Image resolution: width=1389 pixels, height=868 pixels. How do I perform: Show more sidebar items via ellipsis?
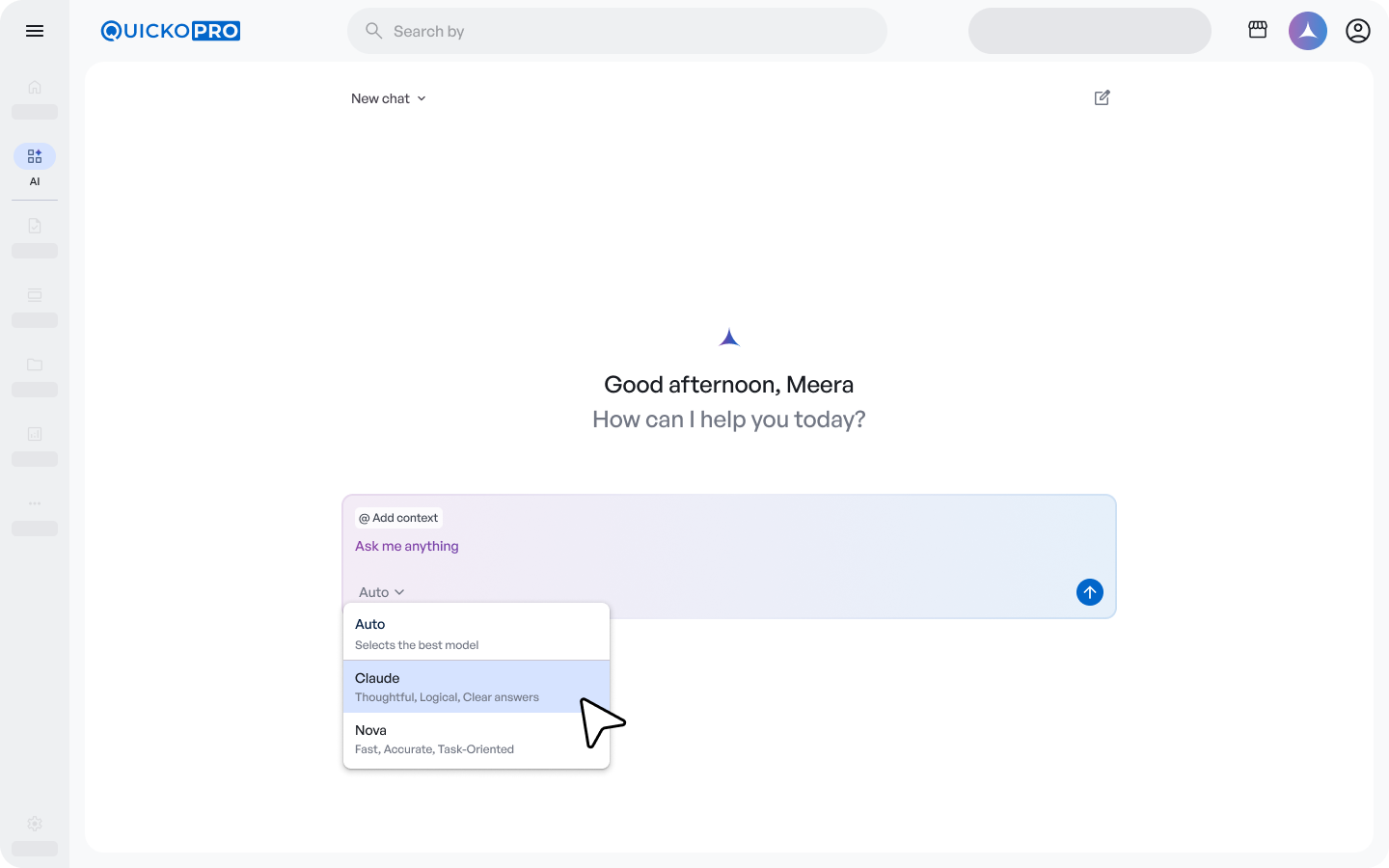click(x=35, y=503)
